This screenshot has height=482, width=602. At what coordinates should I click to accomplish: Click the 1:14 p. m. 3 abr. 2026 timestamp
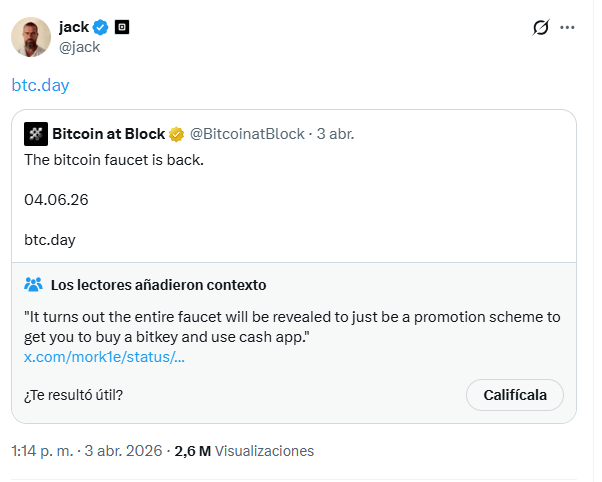pos(85,451)
